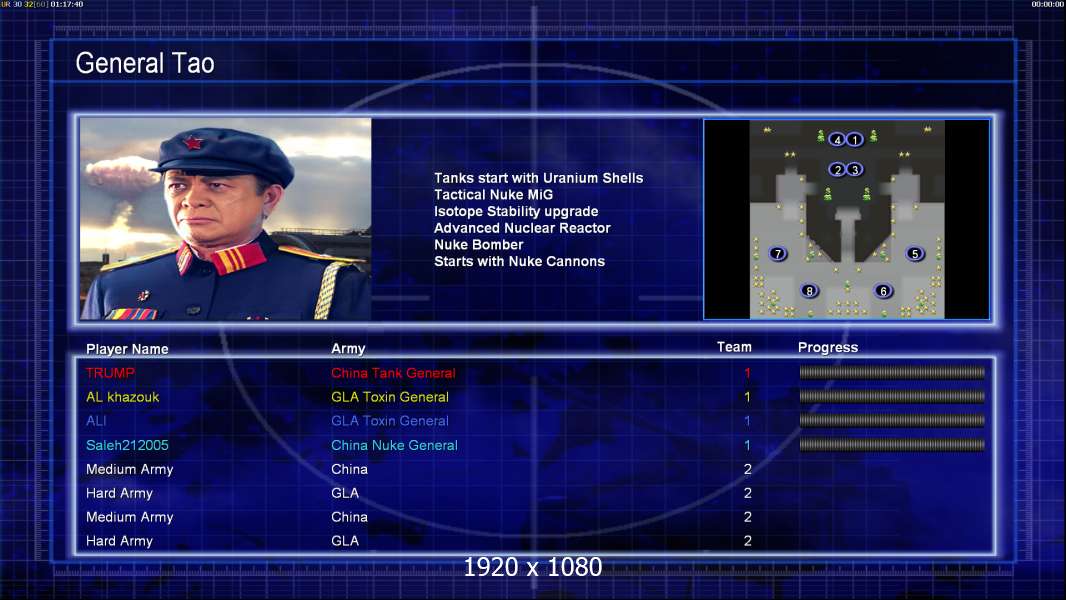Click the "Player Name" column header
This screenshot has width=1066, height=600.
(127, 349)
